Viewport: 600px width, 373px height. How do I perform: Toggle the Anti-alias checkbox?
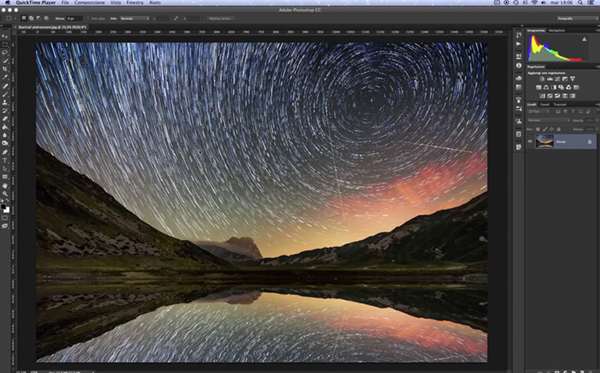point(88,18)
